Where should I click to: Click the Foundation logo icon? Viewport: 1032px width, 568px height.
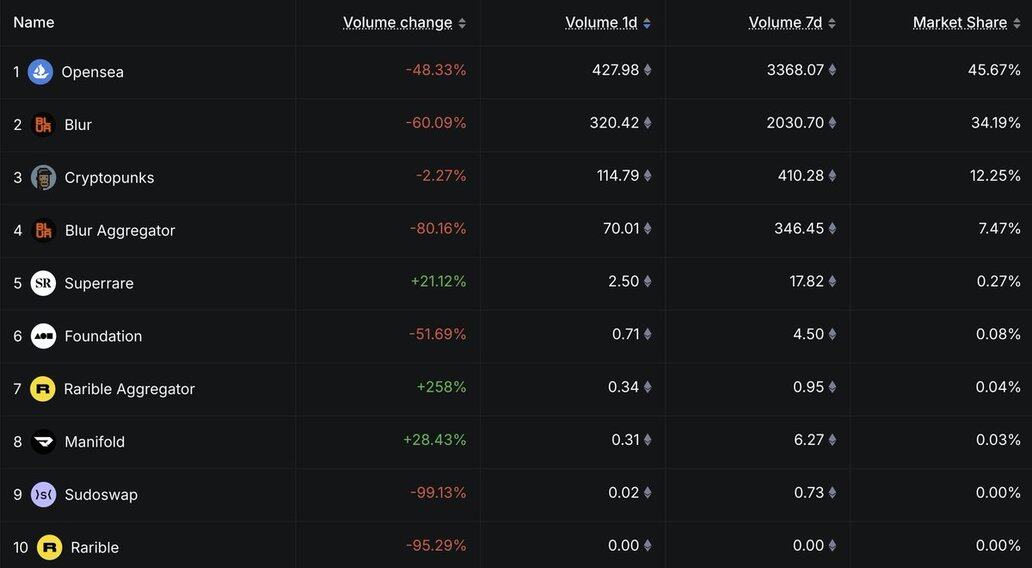click(x=43, y=336)
